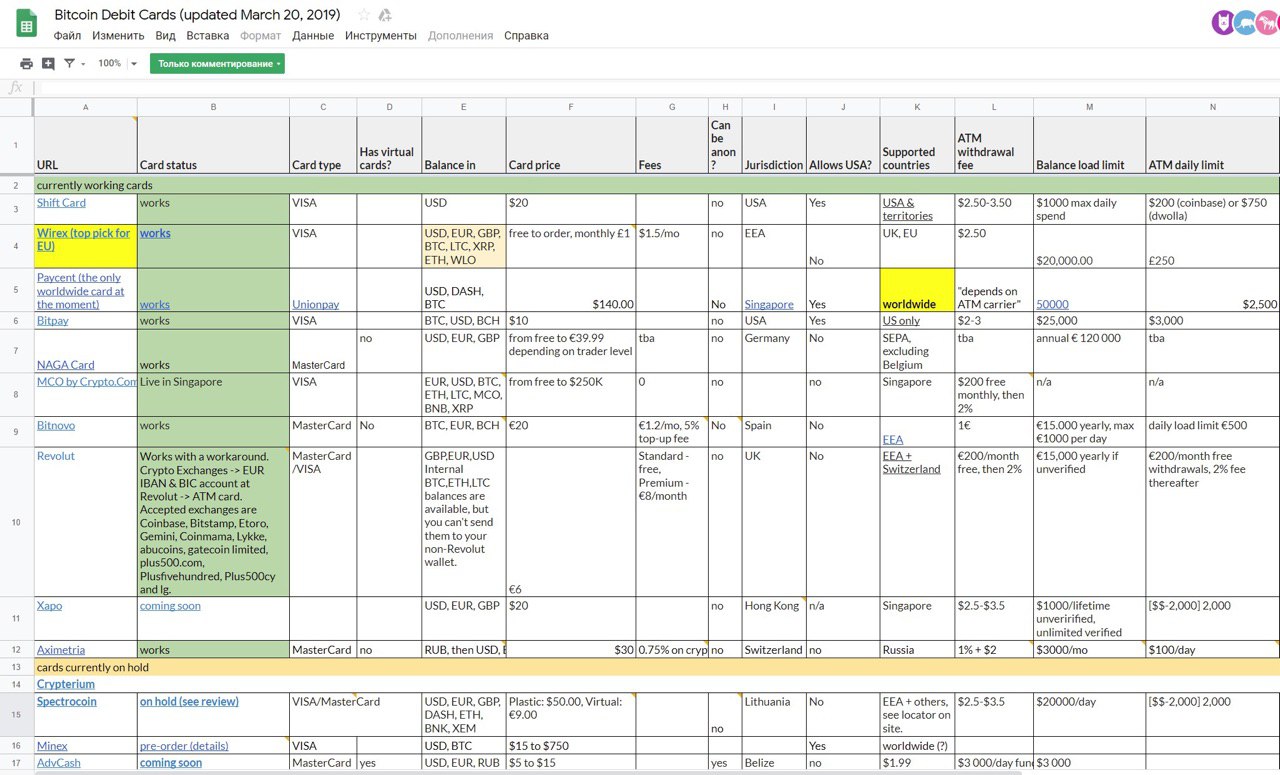Open the 100% zoom dropdown
Viewport: 1280px width, 775px height.
[118, 63]
